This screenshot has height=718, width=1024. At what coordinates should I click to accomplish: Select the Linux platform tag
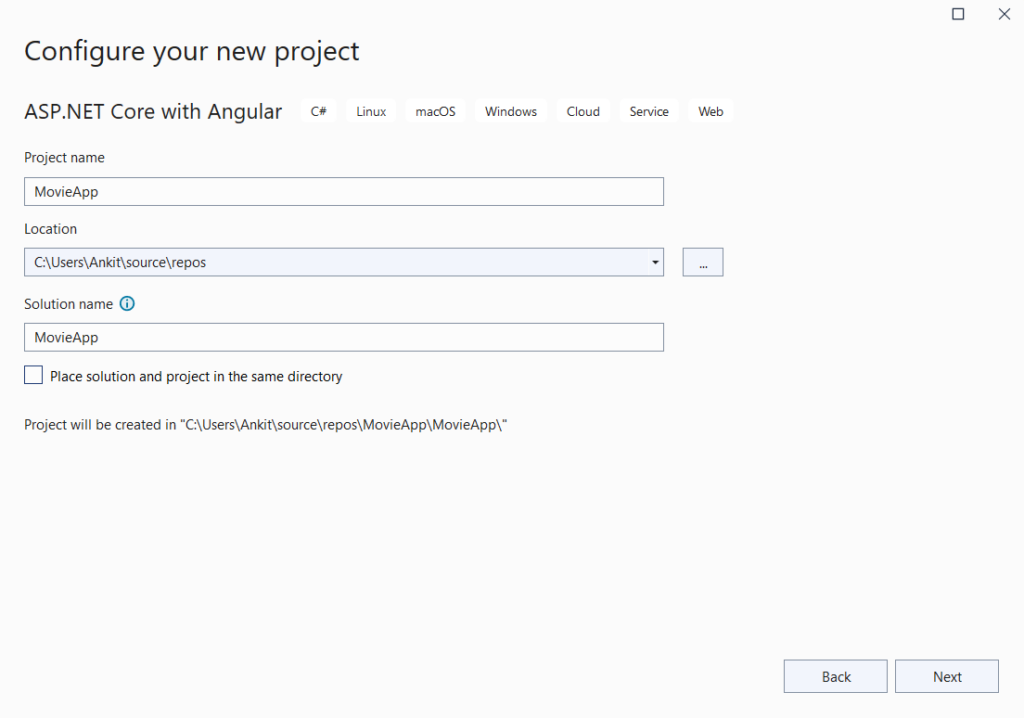tap(370, 111)
